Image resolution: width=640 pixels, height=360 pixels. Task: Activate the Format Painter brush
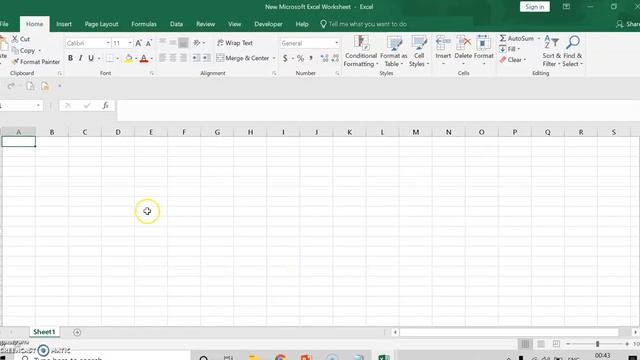click(15, 62)
